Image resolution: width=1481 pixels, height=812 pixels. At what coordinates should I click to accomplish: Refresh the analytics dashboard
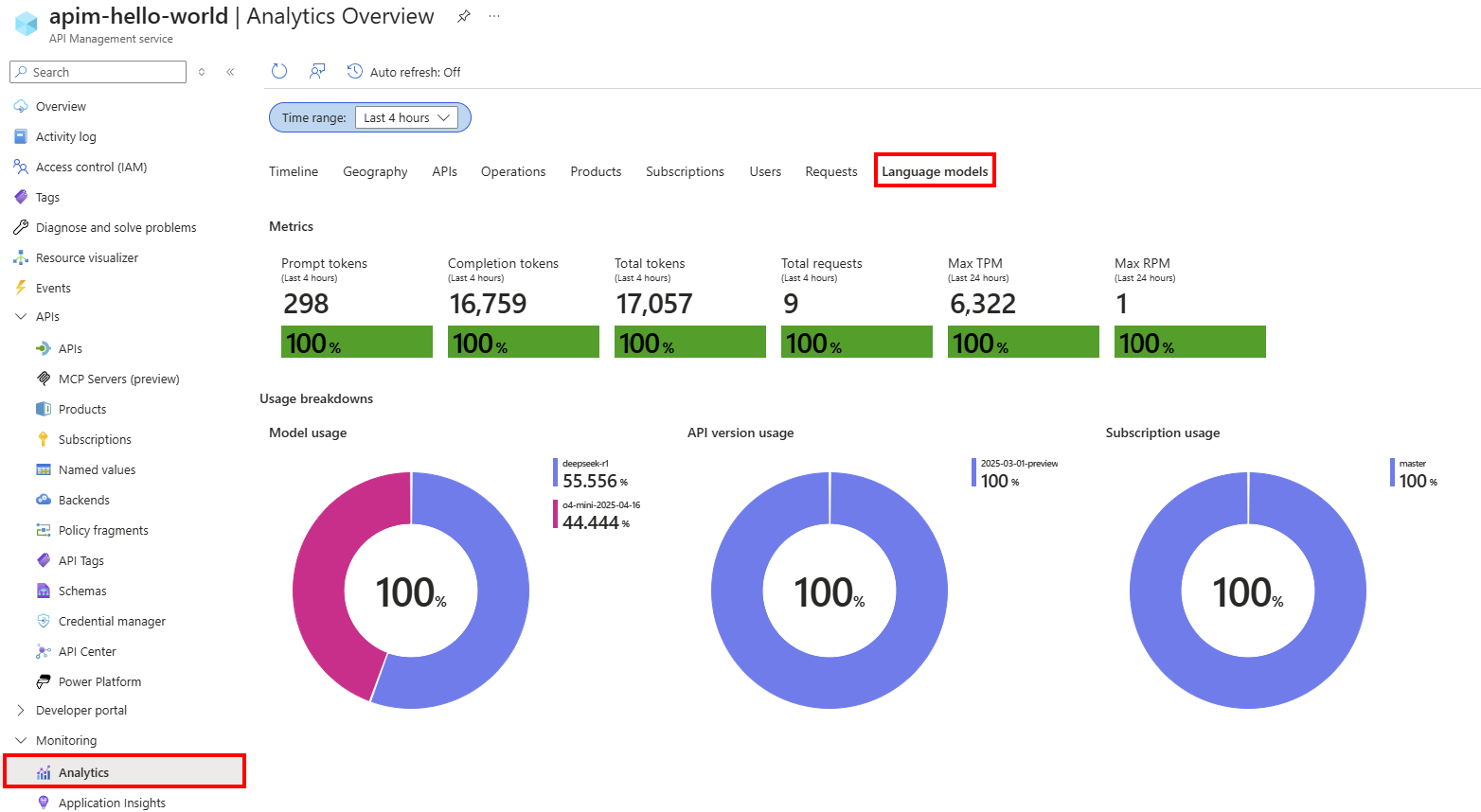pyautogui.click(x=278, y=71)
